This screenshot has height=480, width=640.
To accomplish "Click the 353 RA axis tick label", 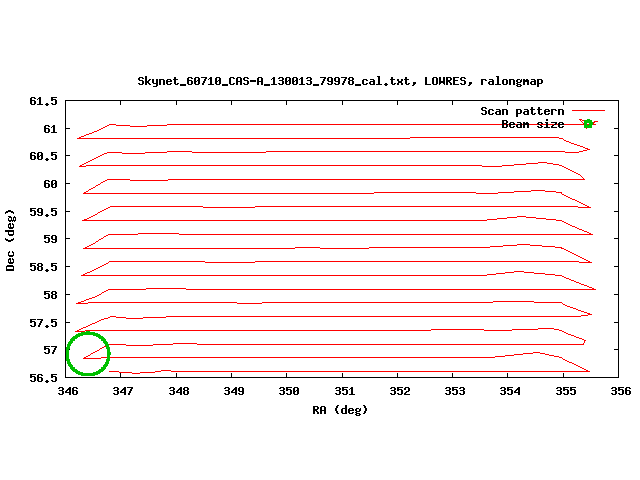I will click(455, 391).
